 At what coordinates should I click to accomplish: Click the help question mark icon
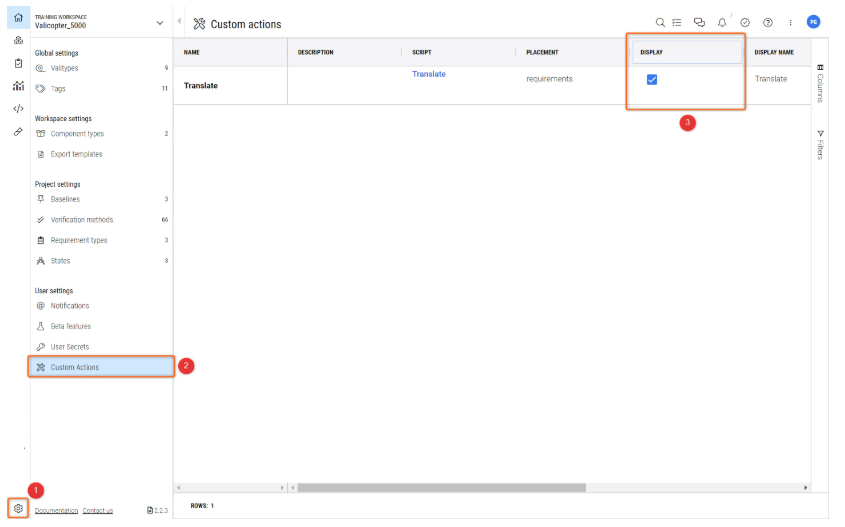[767, 23]
